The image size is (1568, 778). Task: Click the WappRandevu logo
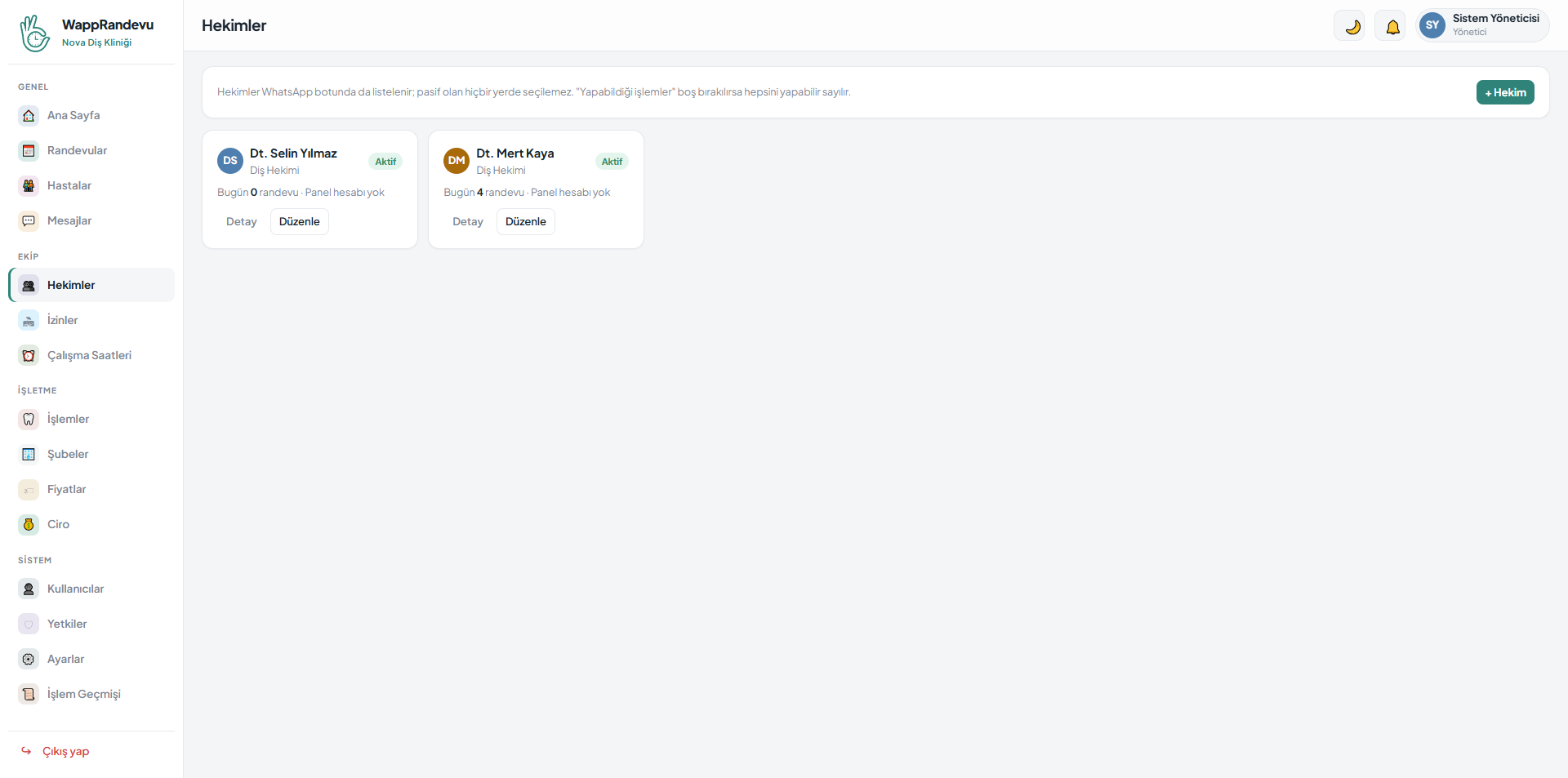click(x=35, y=33)
